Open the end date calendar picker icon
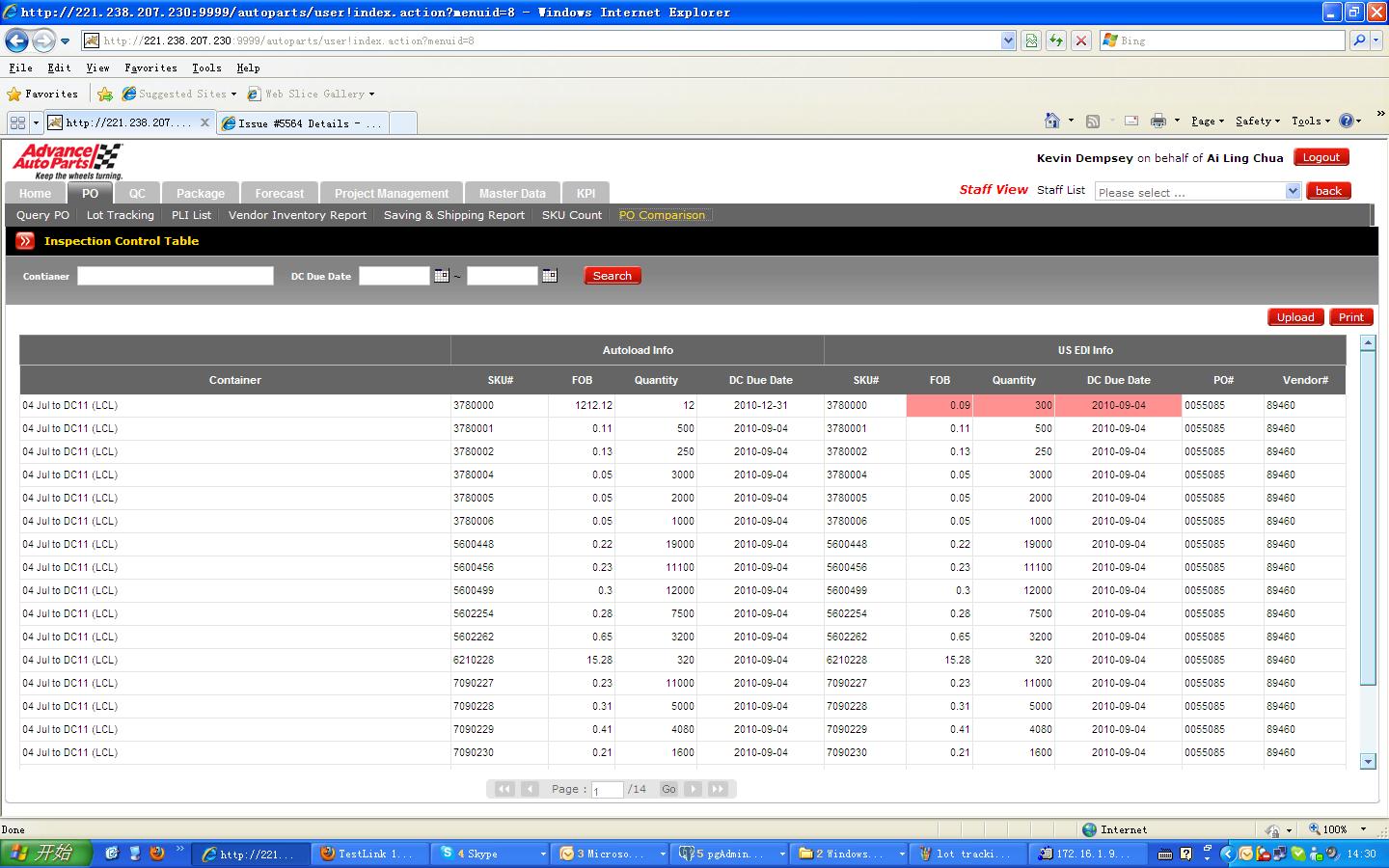The width and height of the screenshot is (1389, 868). [x=550, y=276]
